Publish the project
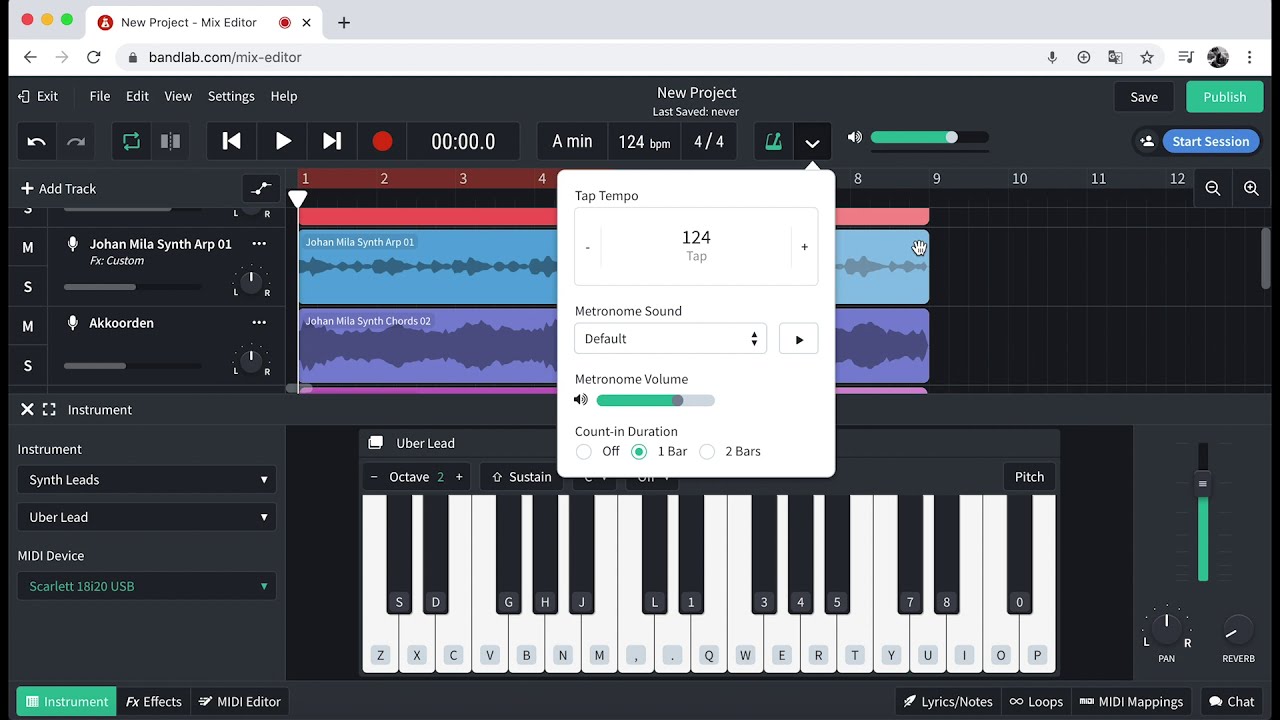The image size is (1280, 720). 1225,97
